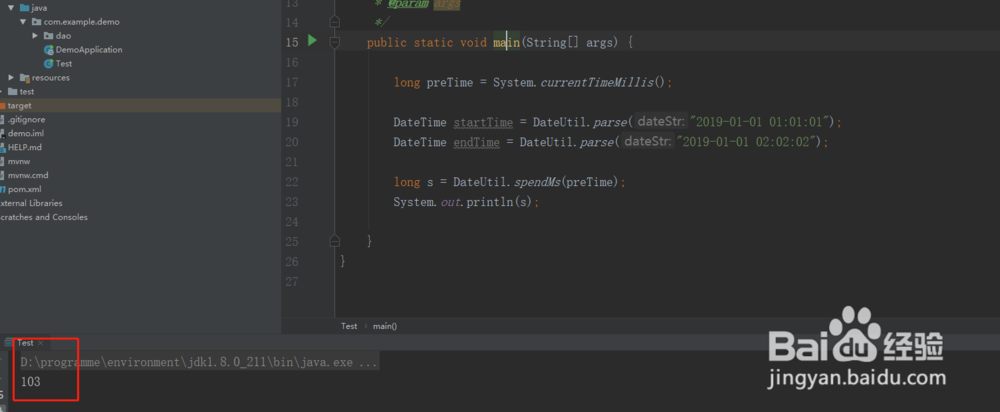1000x412 pixels.
Task: Click Test in editor breadcrumb
Action: pos(349,326)
